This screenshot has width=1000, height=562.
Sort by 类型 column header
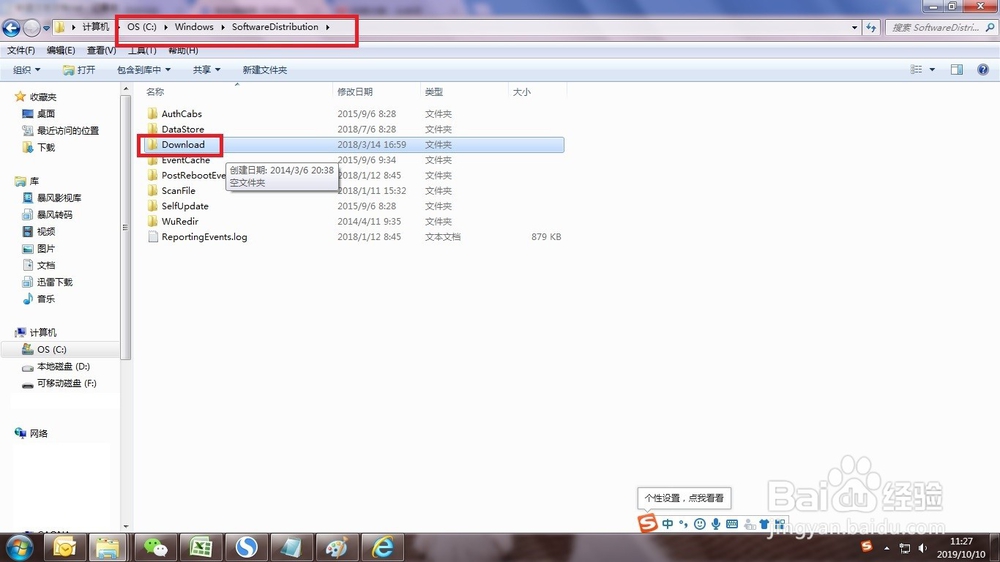434,92
